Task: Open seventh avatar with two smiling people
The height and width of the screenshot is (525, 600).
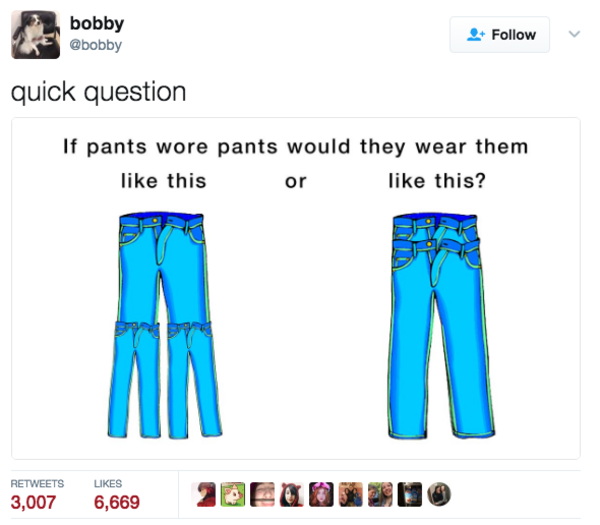Action: (380, 494)
